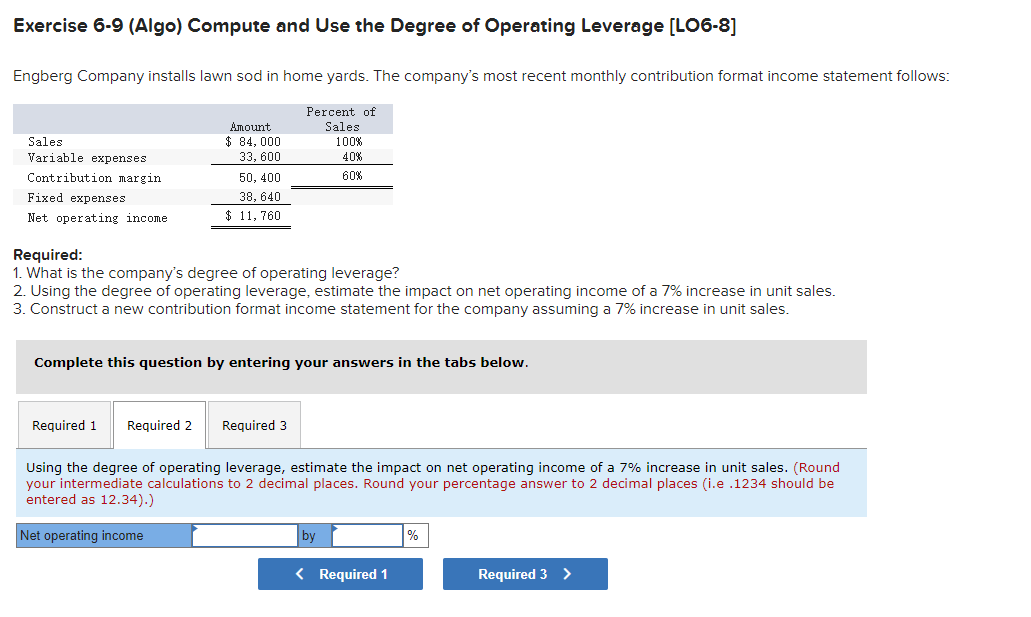1031x617 pixels.
Task: Select the blue instruction text about rounding
Action: 440,483
